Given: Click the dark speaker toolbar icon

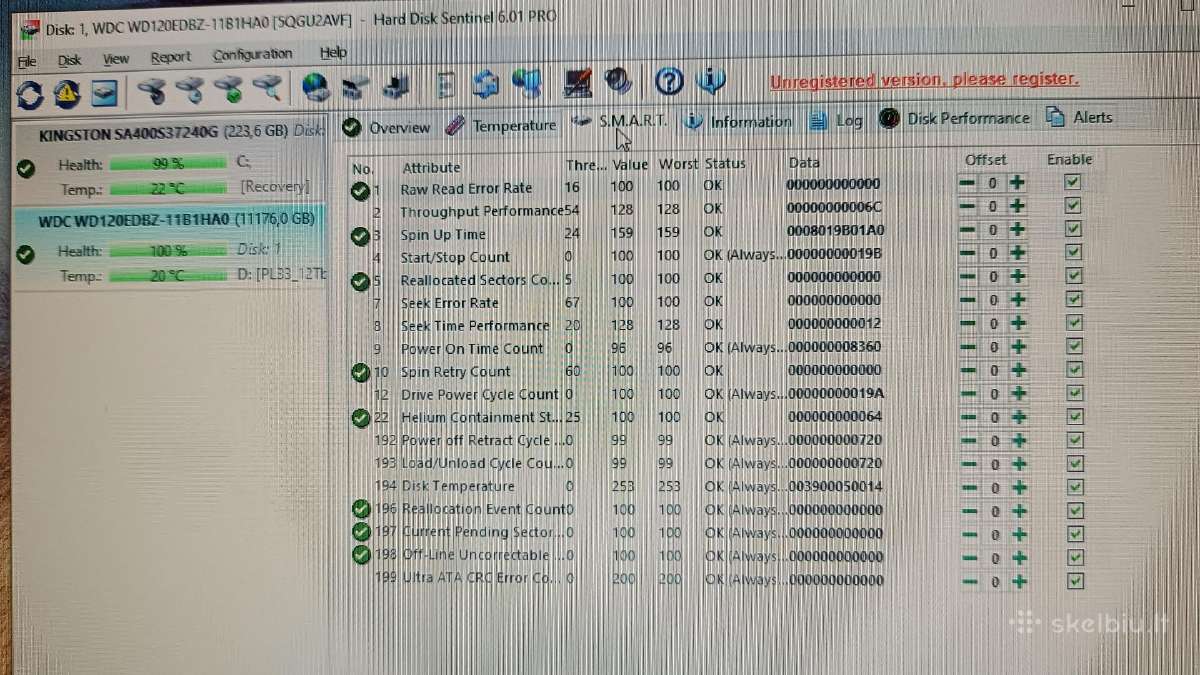Looking at the screenshot, I should 617,81.
